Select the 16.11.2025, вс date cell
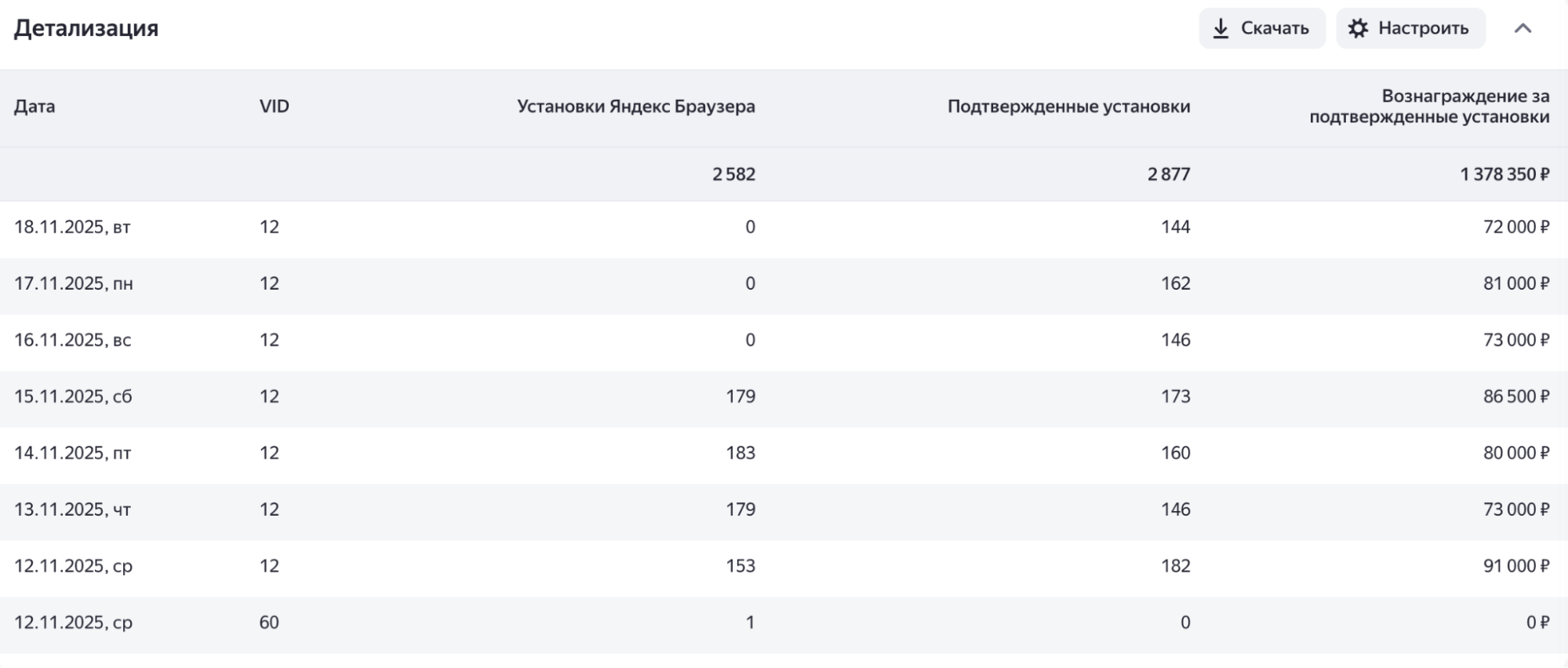Screen dimensions: 1568x668 tap(73, 340)
